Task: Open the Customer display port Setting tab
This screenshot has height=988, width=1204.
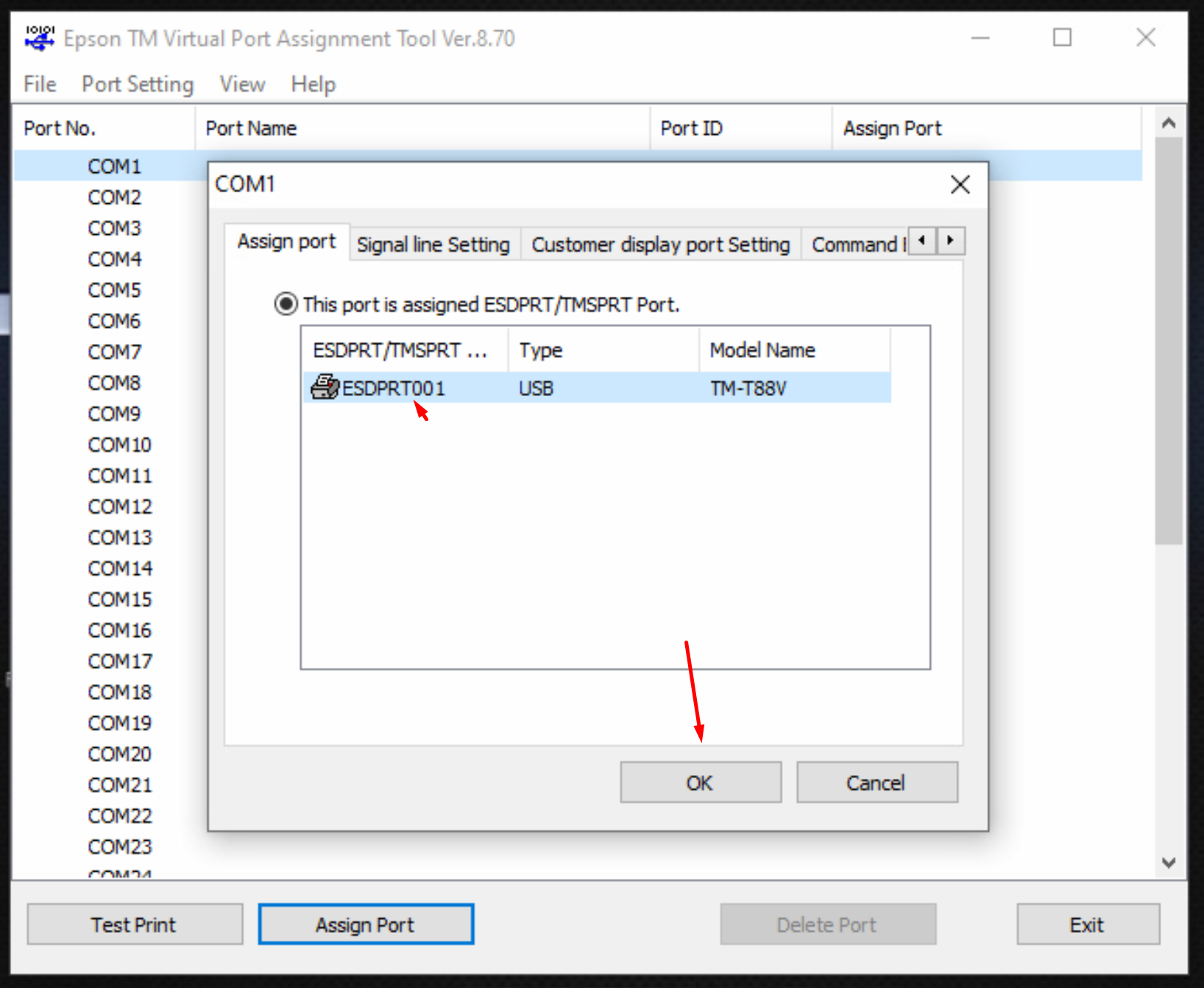Action: (x=661, y=244)
